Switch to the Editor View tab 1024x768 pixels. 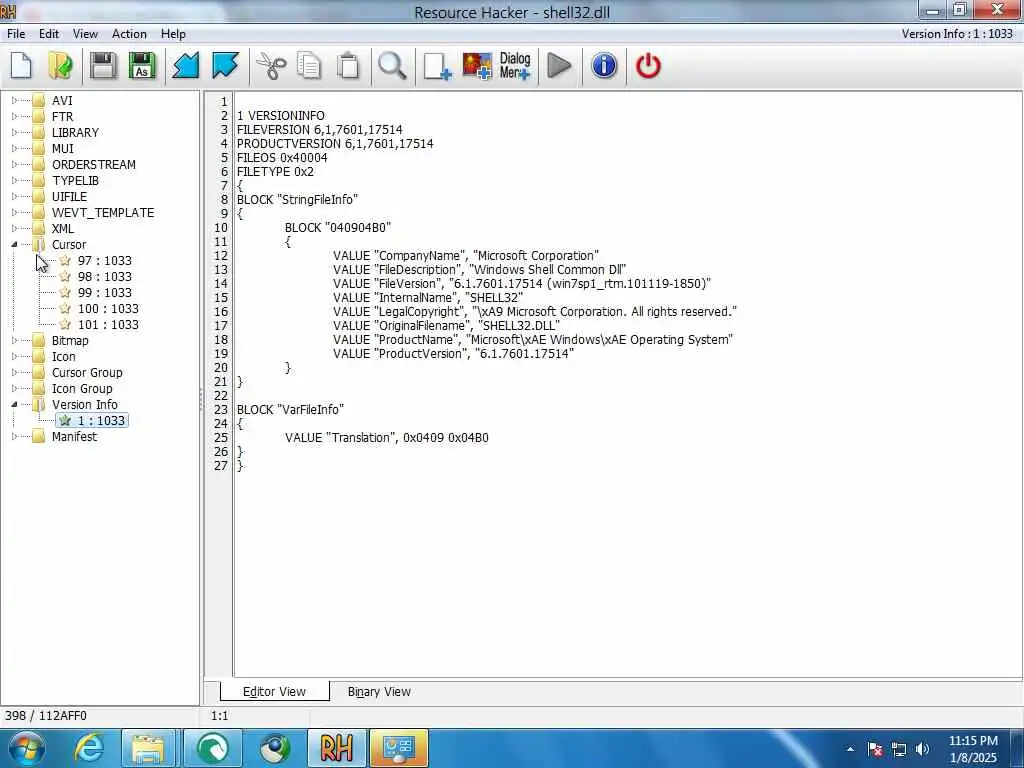coord(274,692)
